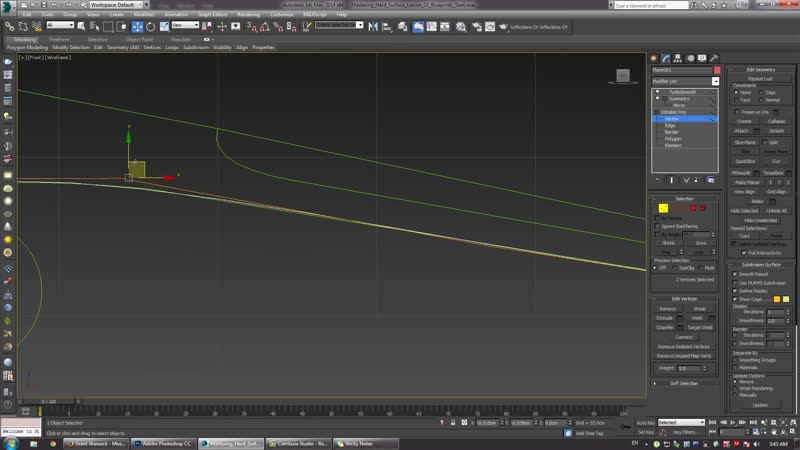Collapse the Edit Geometry rollout
This screenshot has height=450, width=800.
pyautogui.click(x=761, y=69)
